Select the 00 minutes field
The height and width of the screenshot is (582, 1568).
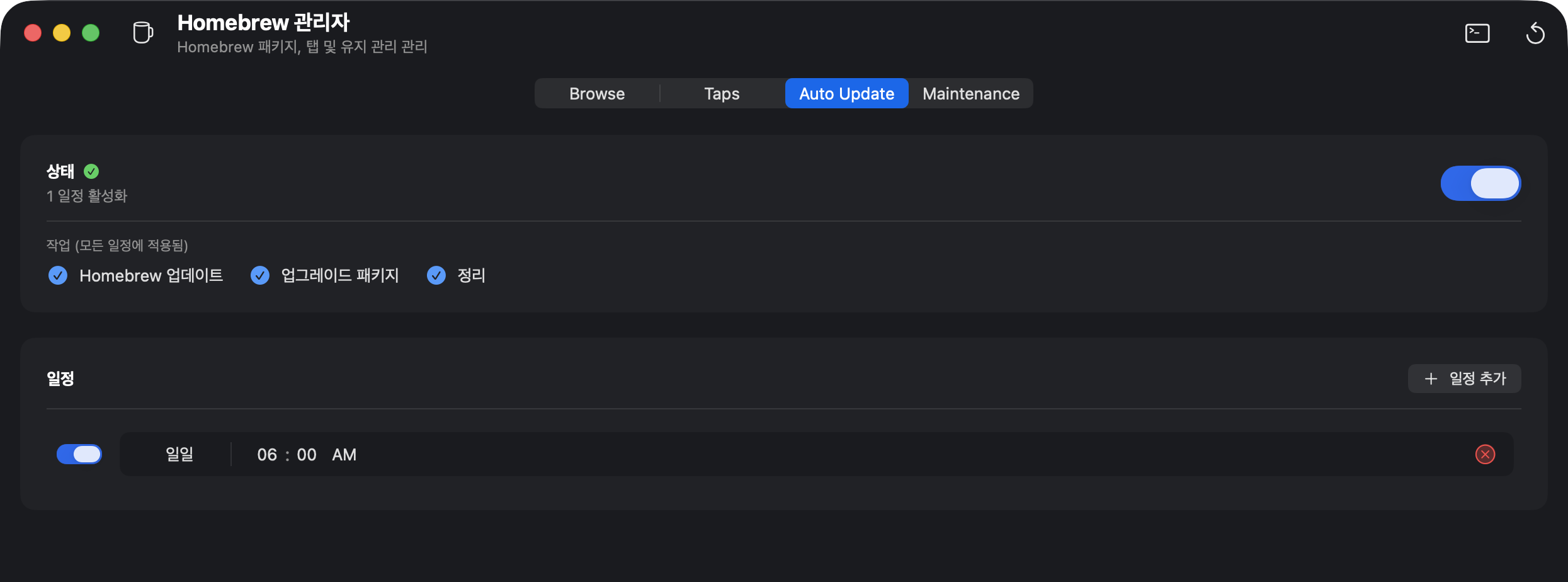pos(307,455)
